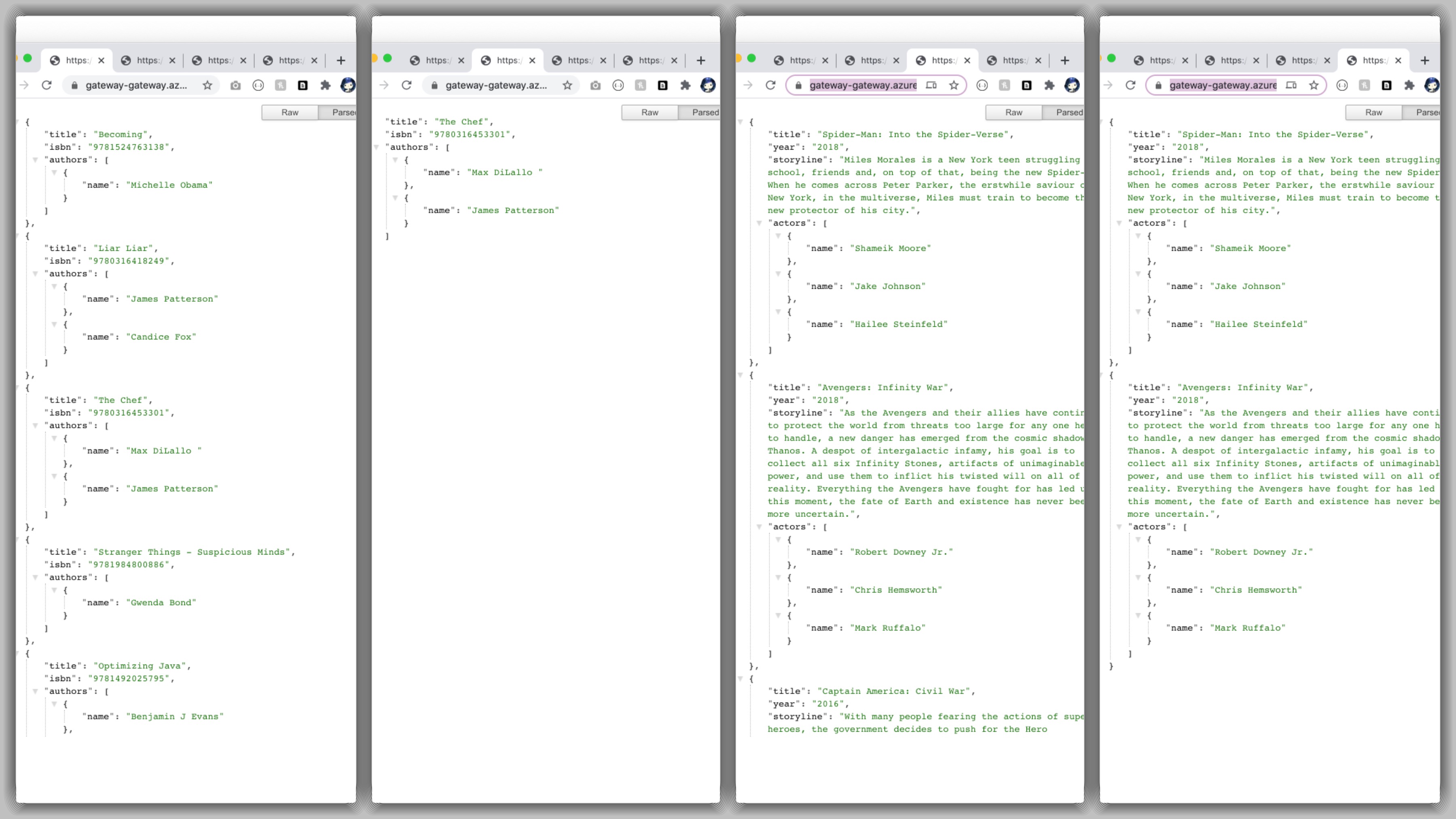Collapse authors array in The Chef window
The image size is (1456, 819).
[377, 148]
